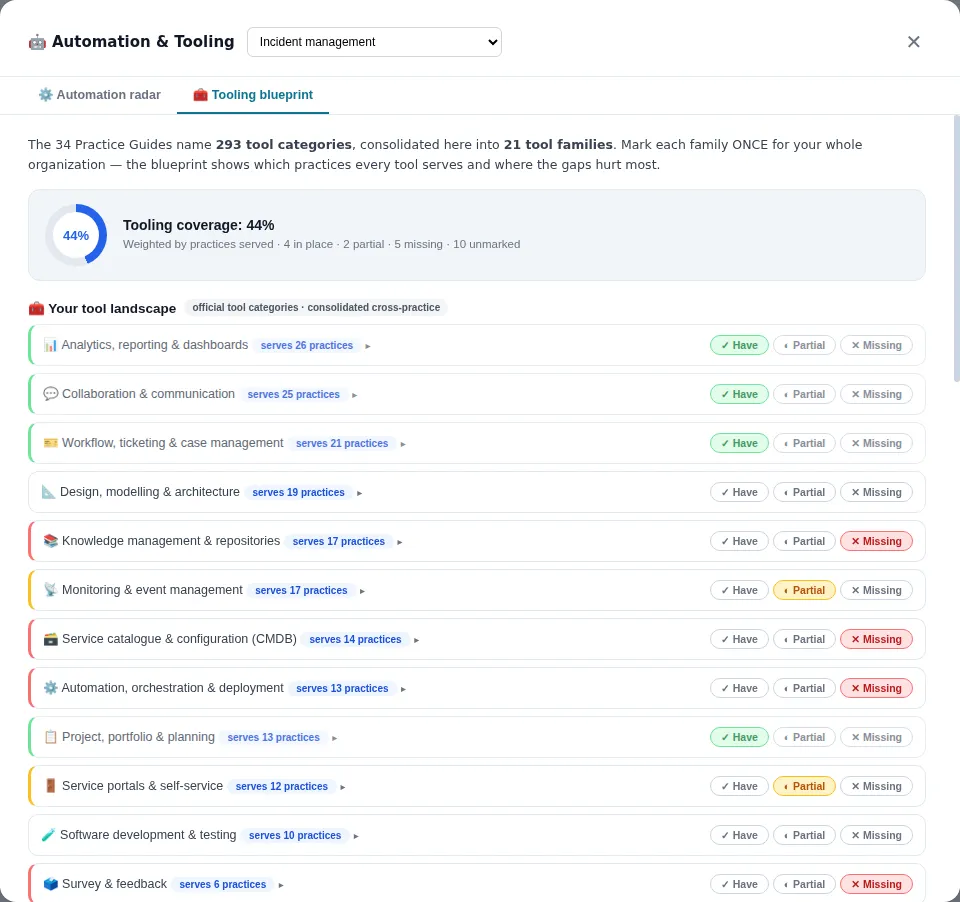The width and height of the screenshot is (960, 902).
Task: Click the 'Automation & Tooling' title text
Action: [x=143, y=41]
